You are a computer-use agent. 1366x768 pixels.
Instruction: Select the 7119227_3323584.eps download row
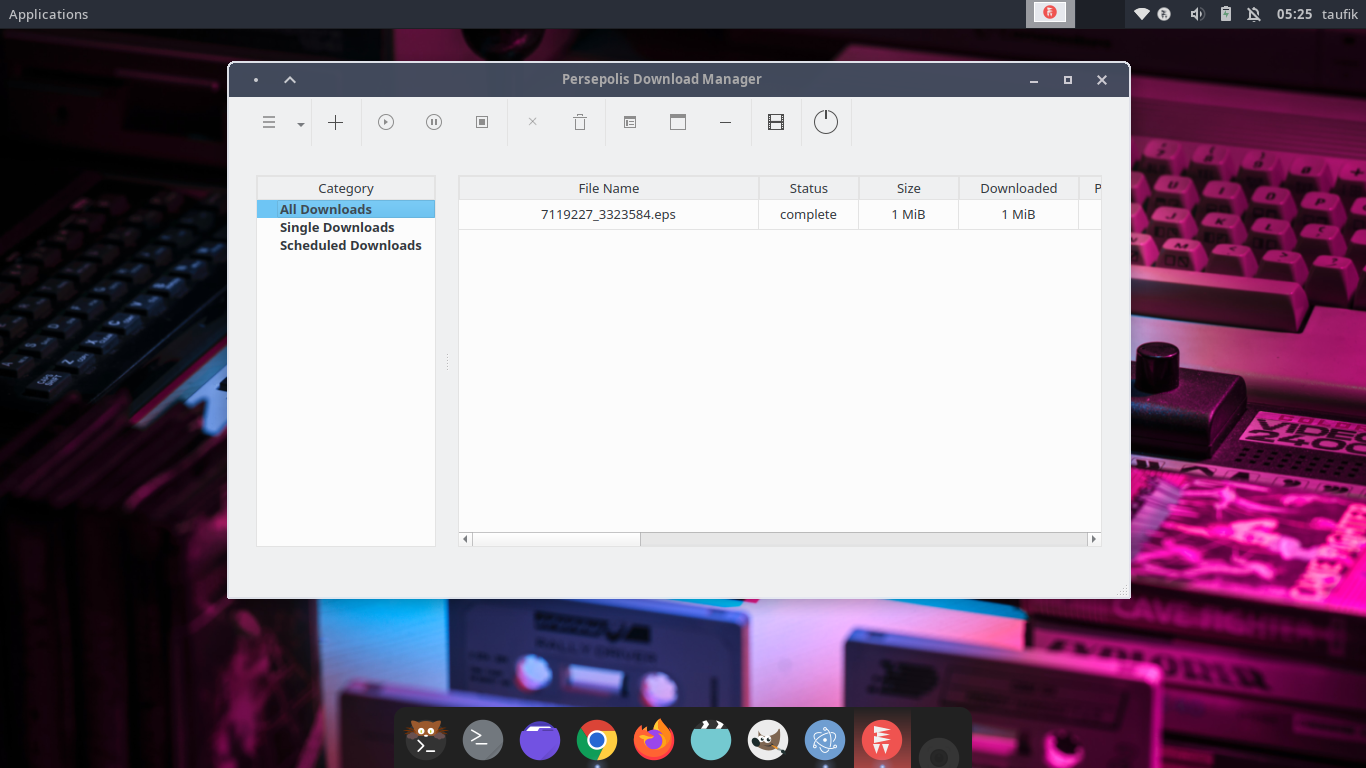click(x=608, y=214)
